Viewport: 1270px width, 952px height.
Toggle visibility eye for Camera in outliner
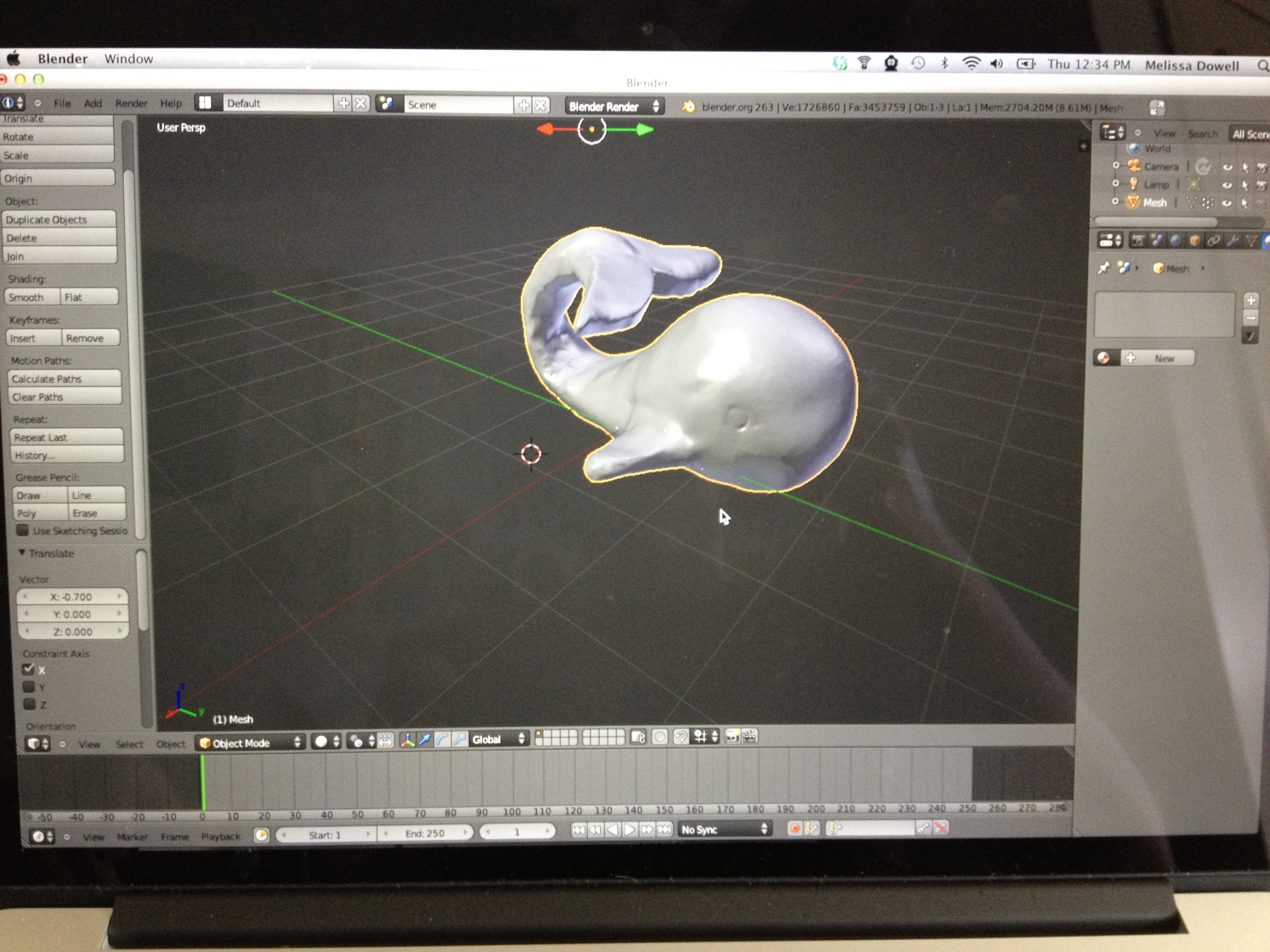(1228, 168)
